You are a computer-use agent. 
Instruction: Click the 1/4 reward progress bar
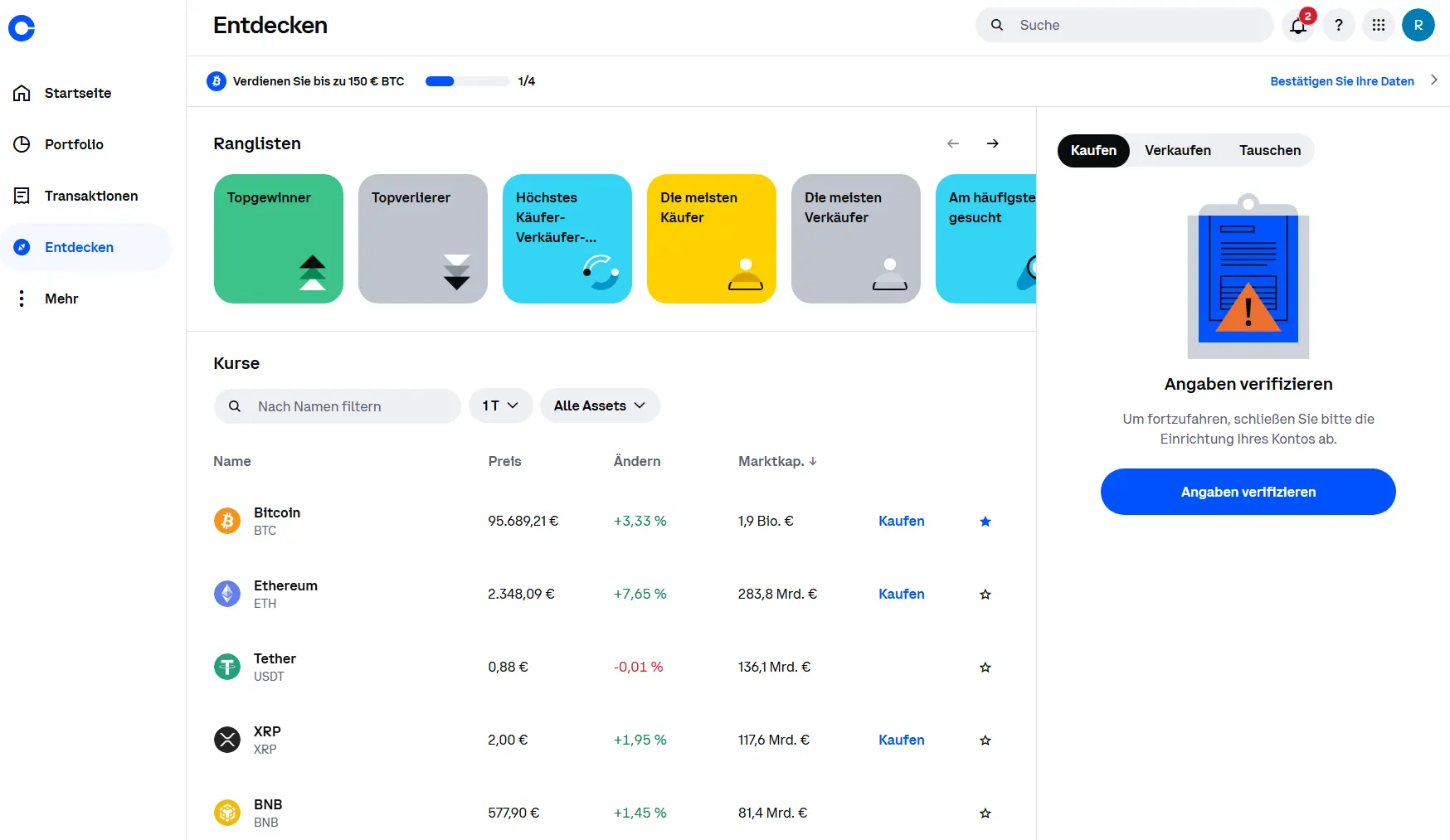pos(467,81)
